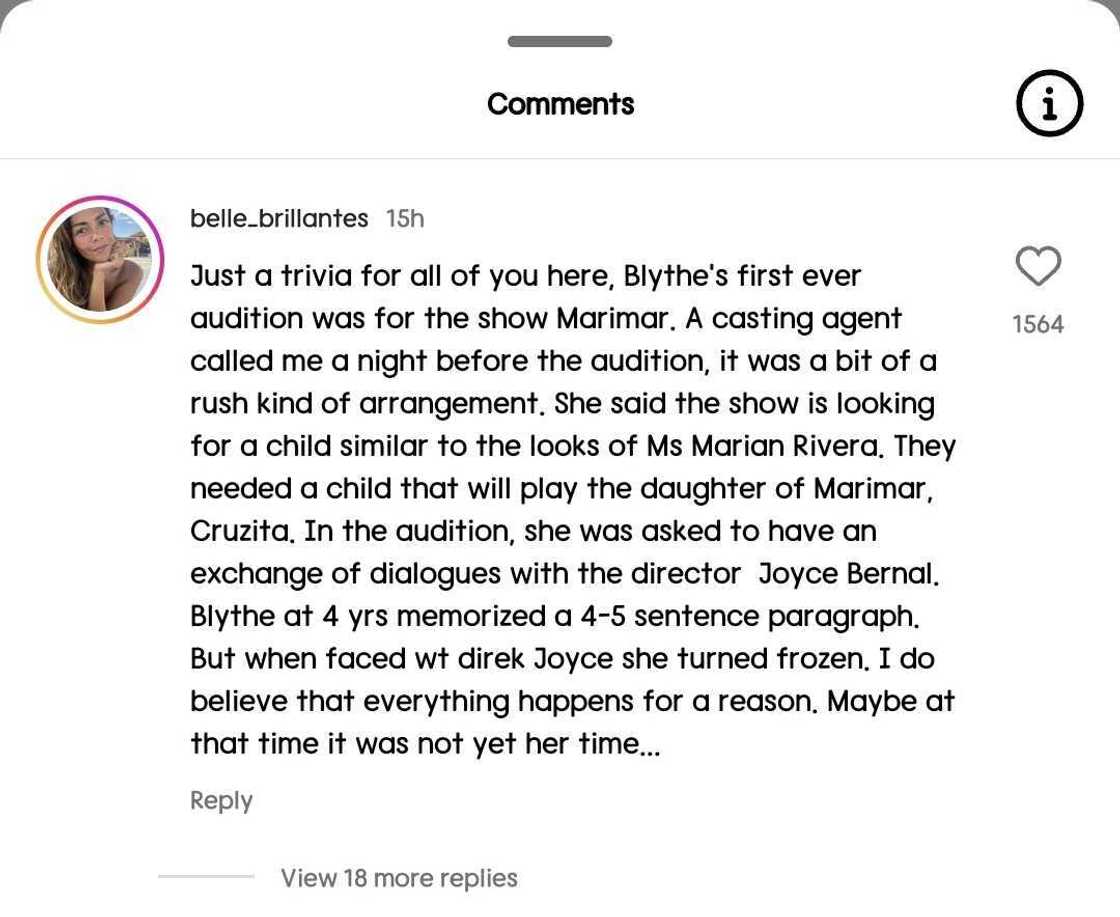The height and width of the screenshot is (917, 1120).
Task: Click the 15h comment timestamp
Action: (405, 218)
